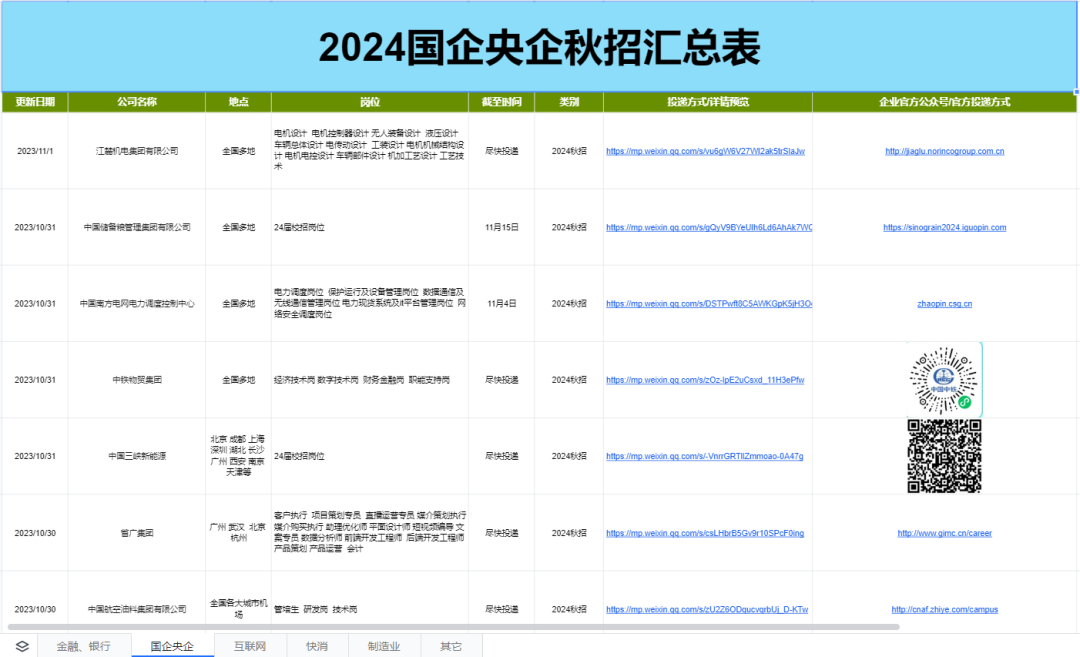Select 尽快投递 cell in 江麓机电 row

coord(501,151)
